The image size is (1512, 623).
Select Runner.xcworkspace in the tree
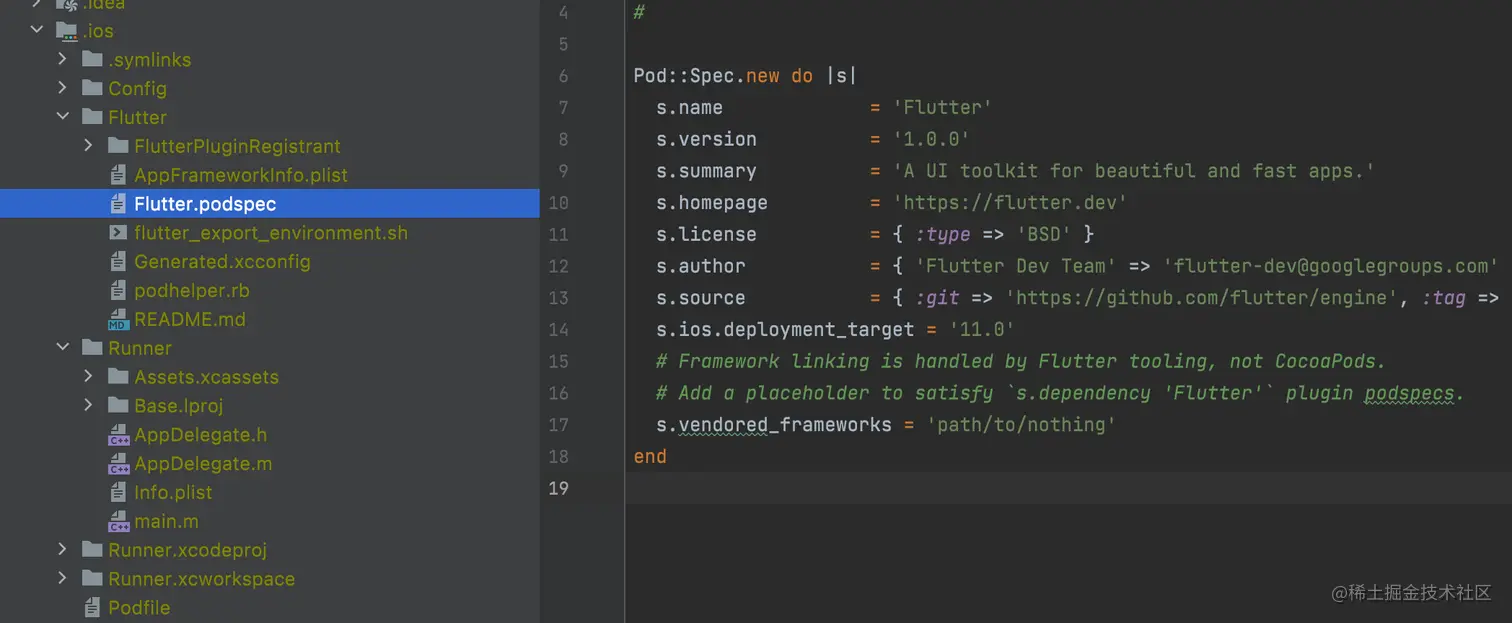pos(202,579)
